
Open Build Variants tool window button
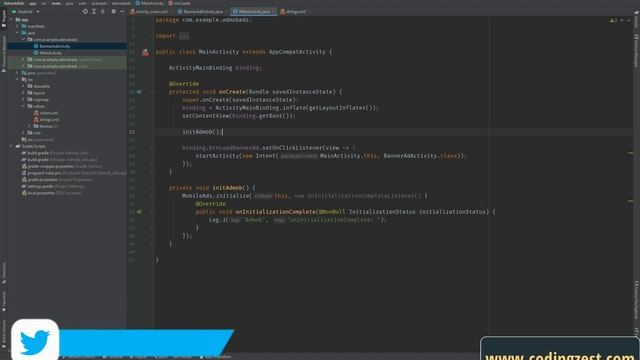(4, 333)
